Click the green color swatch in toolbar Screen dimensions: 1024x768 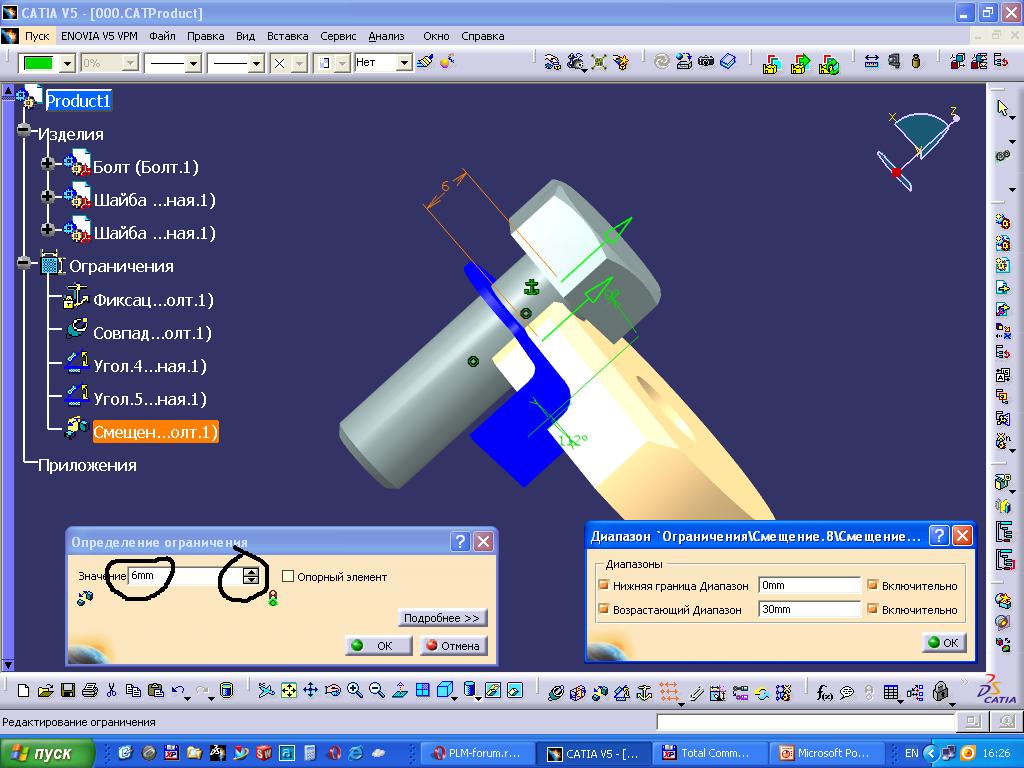click(38, 63)
